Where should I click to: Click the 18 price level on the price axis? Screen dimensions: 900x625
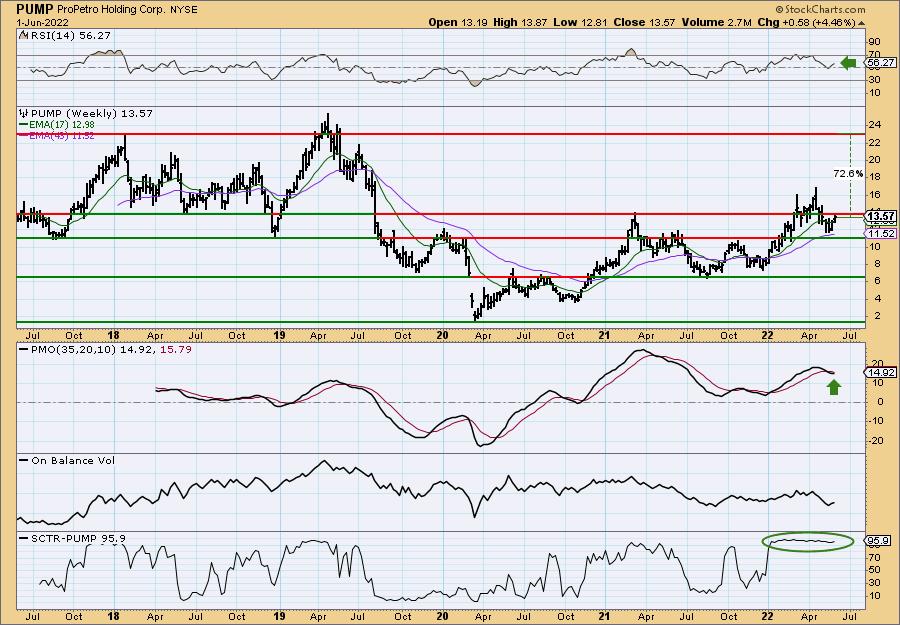[x=875, y=177]
